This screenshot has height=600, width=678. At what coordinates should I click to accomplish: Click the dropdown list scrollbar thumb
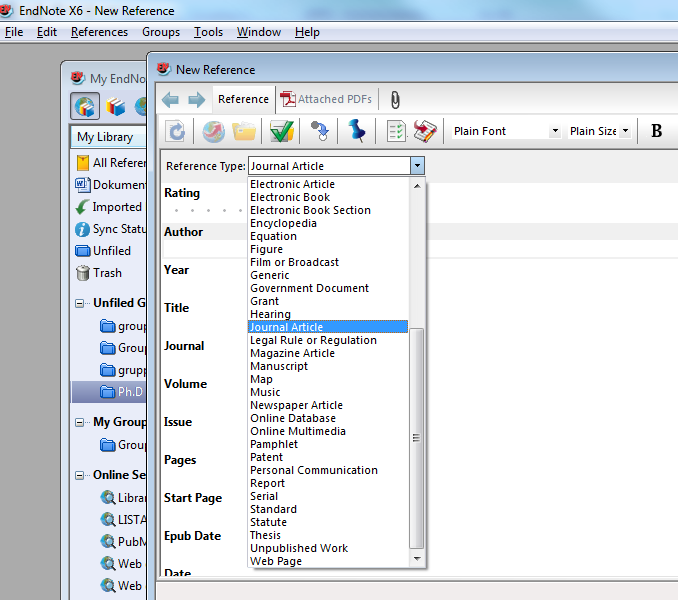tap(416, 438)
